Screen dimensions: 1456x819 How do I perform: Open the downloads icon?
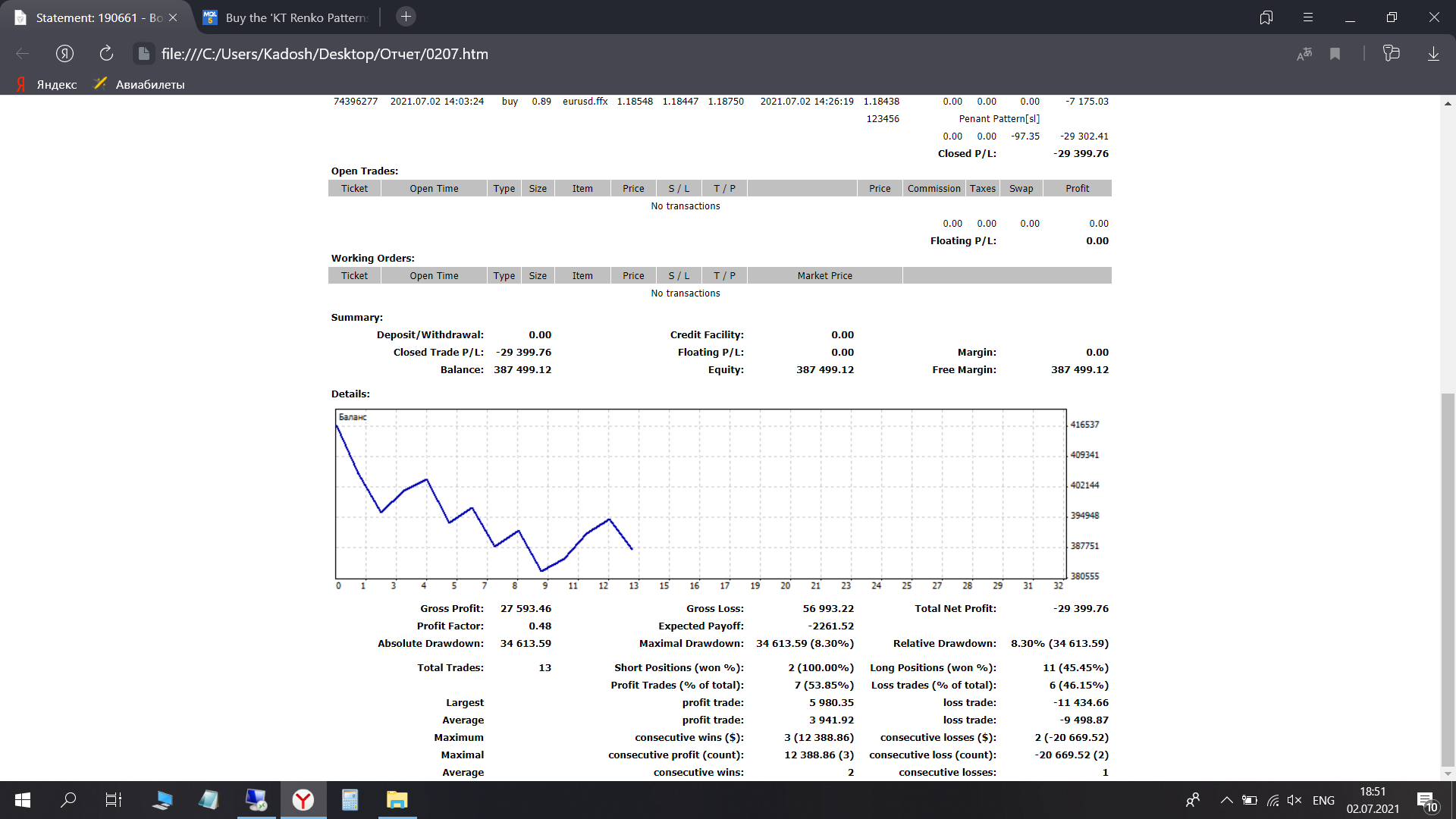coord(1433,54)
